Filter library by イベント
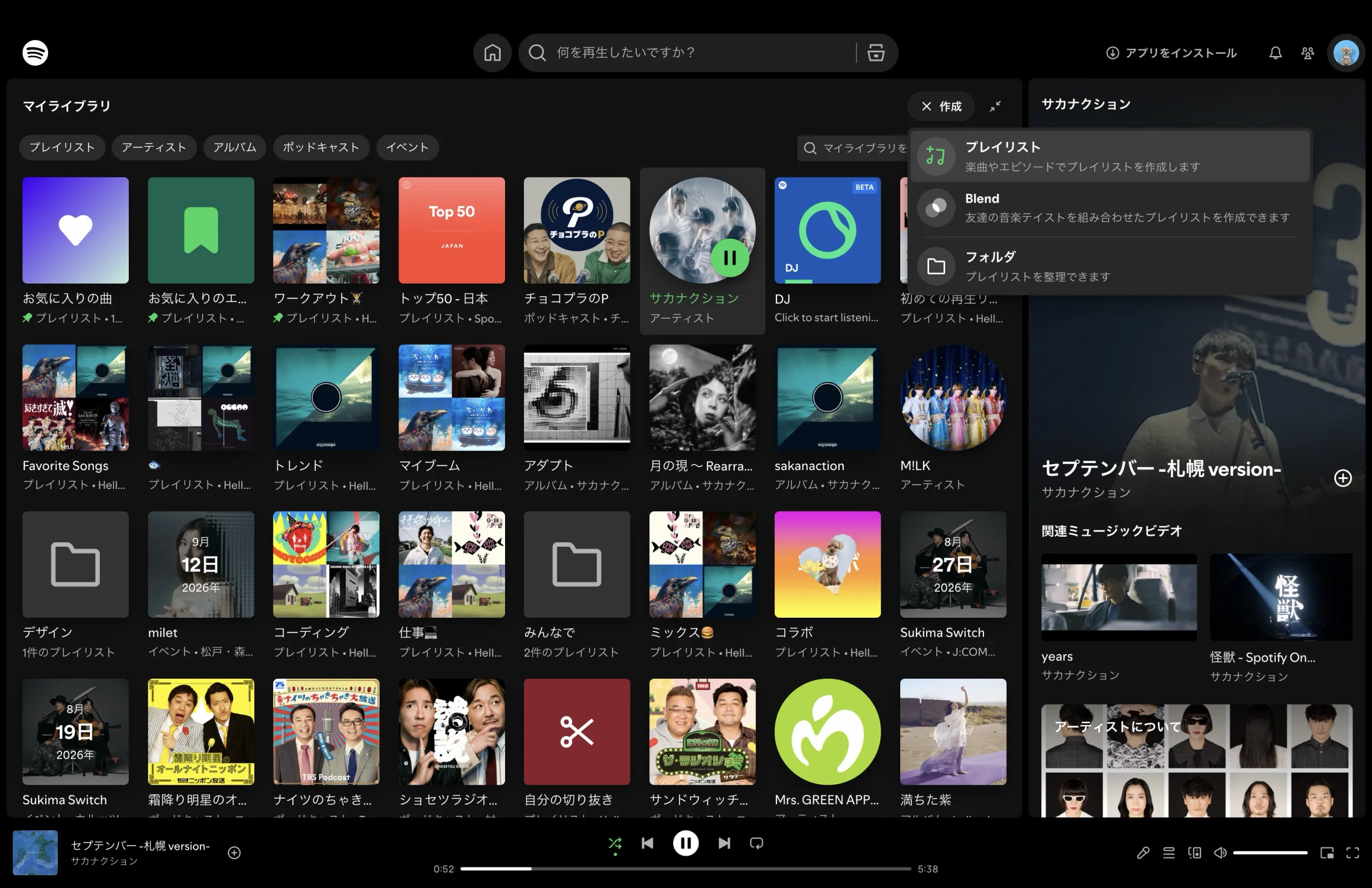This screenshot has height=888, width=1372. click(x=407, y=147)
